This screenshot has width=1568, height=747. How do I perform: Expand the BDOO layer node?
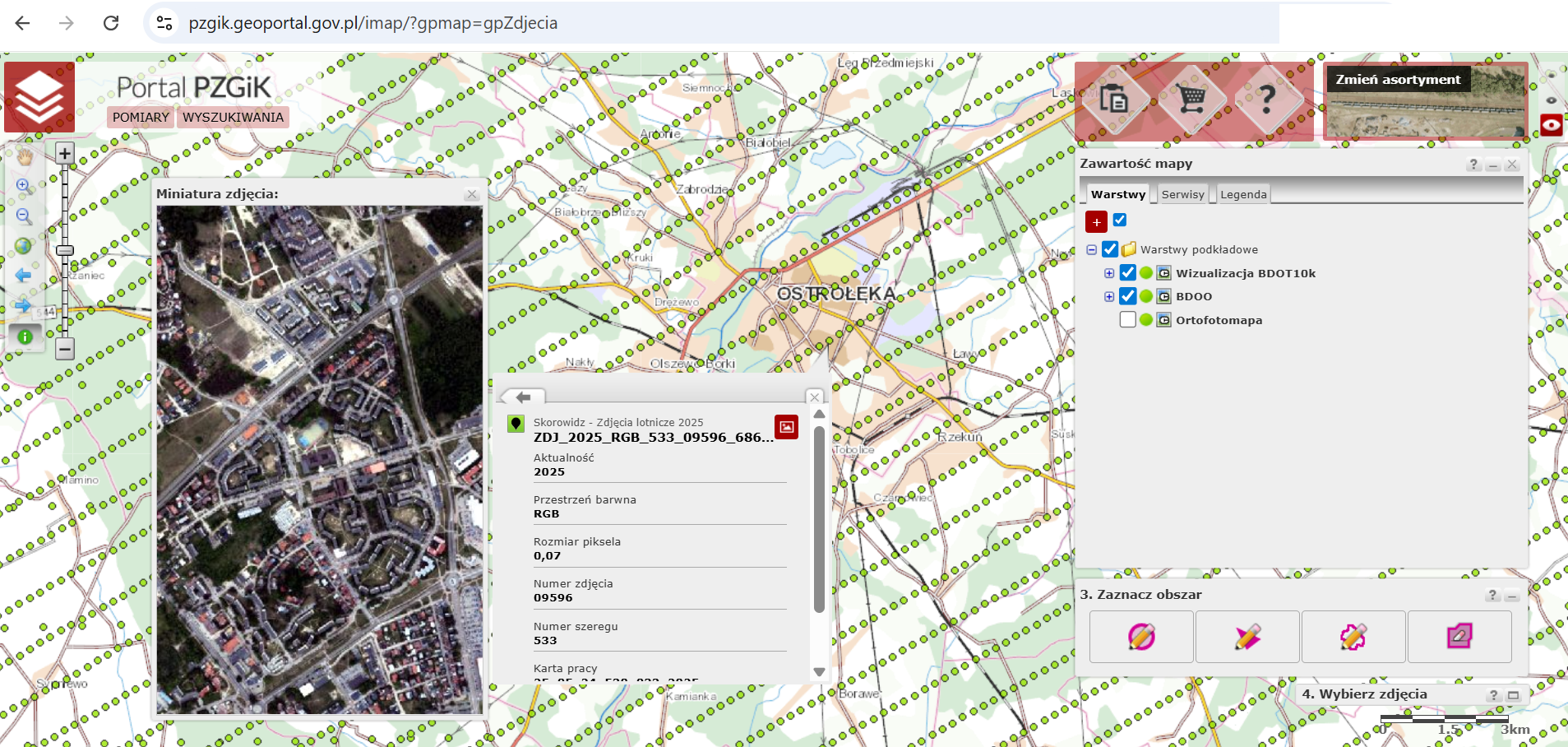tap(1109, 296)
